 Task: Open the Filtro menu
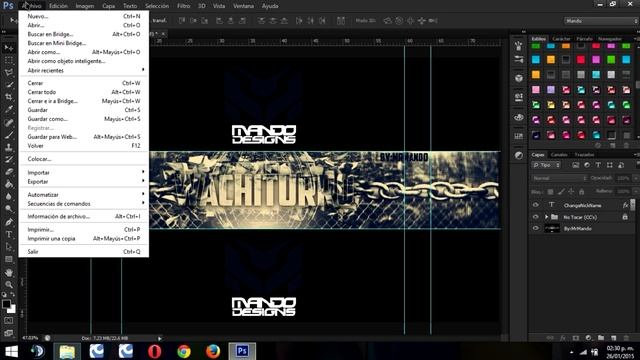(x=184, y=6)
